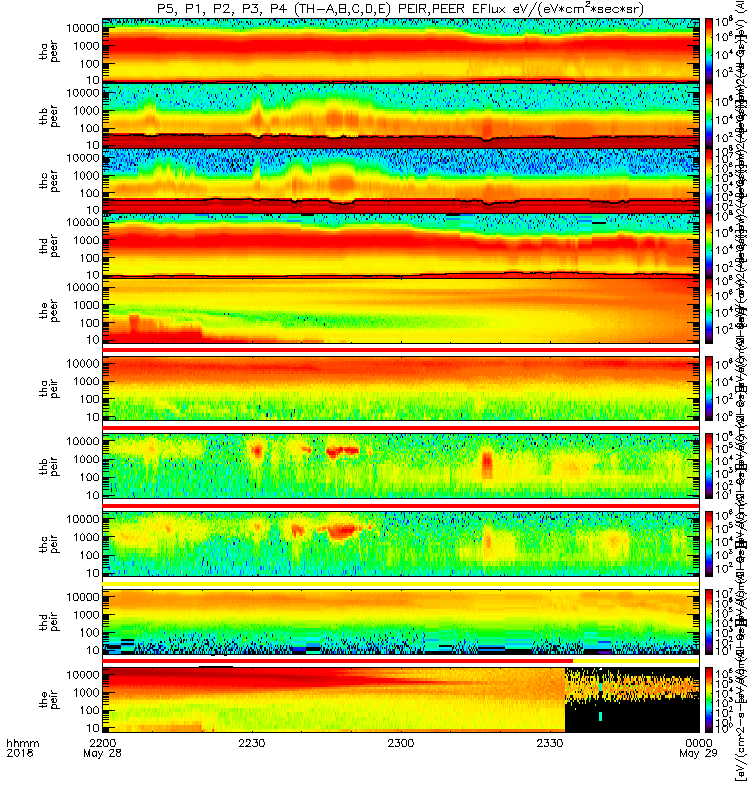
Task: Click the 2330 time axis label
Action: tap(549, 743)
